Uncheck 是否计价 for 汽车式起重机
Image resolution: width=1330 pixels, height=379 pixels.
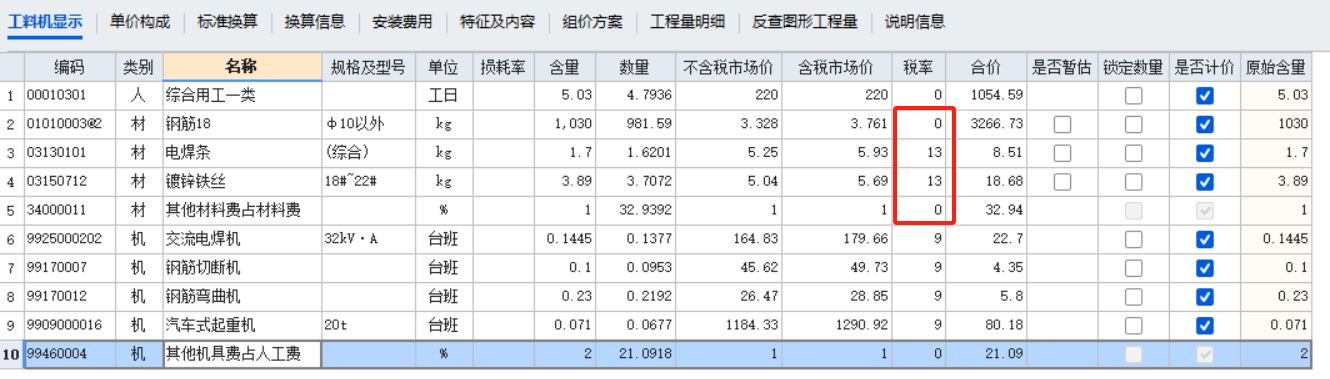click(x=1204, y=326)
